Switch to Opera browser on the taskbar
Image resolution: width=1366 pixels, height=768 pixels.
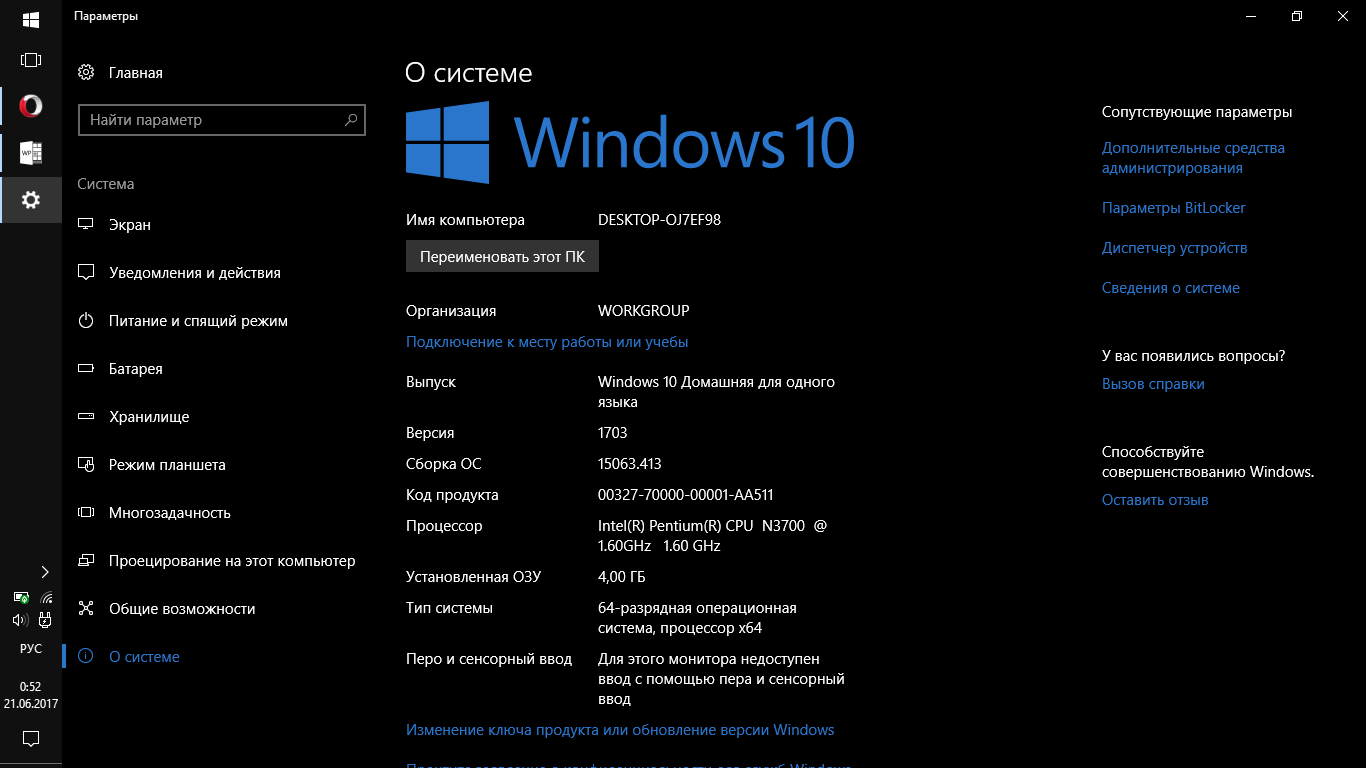point(31,106)
